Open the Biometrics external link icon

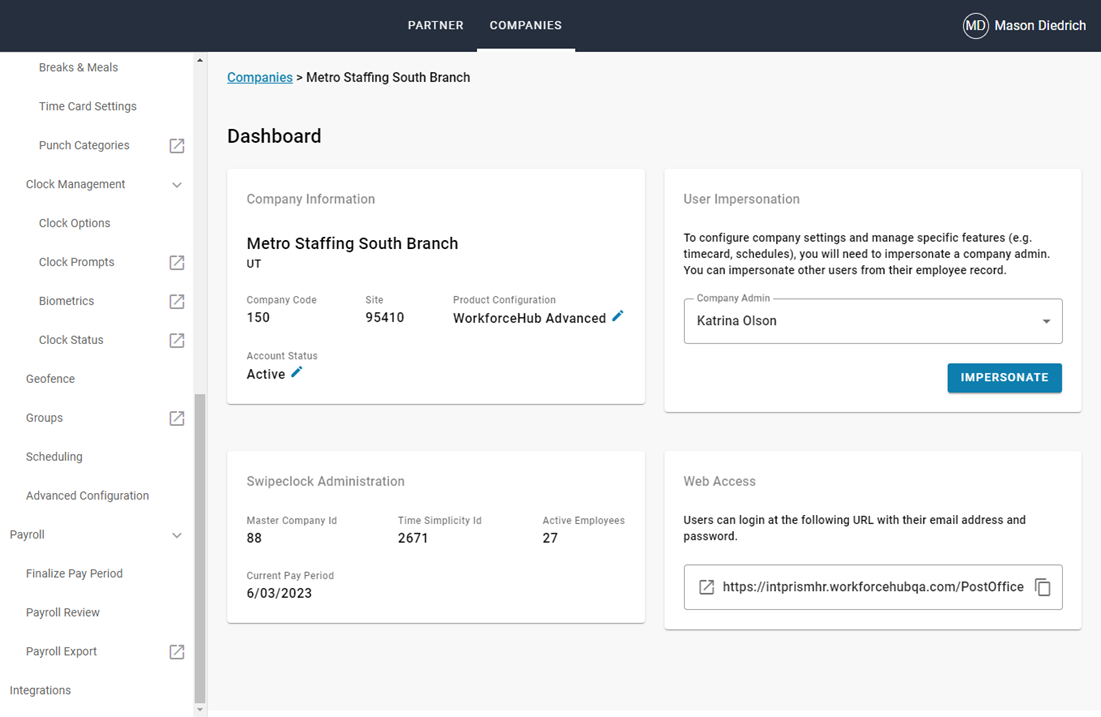point(177,301)
